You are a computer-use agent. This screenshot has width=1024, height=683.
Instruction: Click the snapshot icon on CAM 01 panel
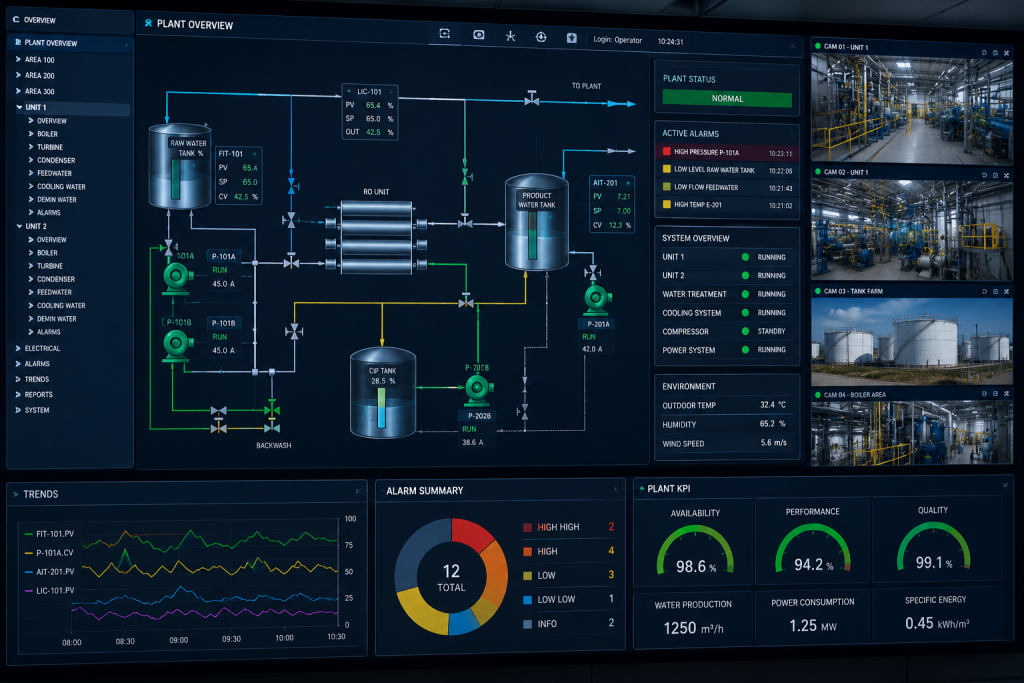[x=984, y=53]
